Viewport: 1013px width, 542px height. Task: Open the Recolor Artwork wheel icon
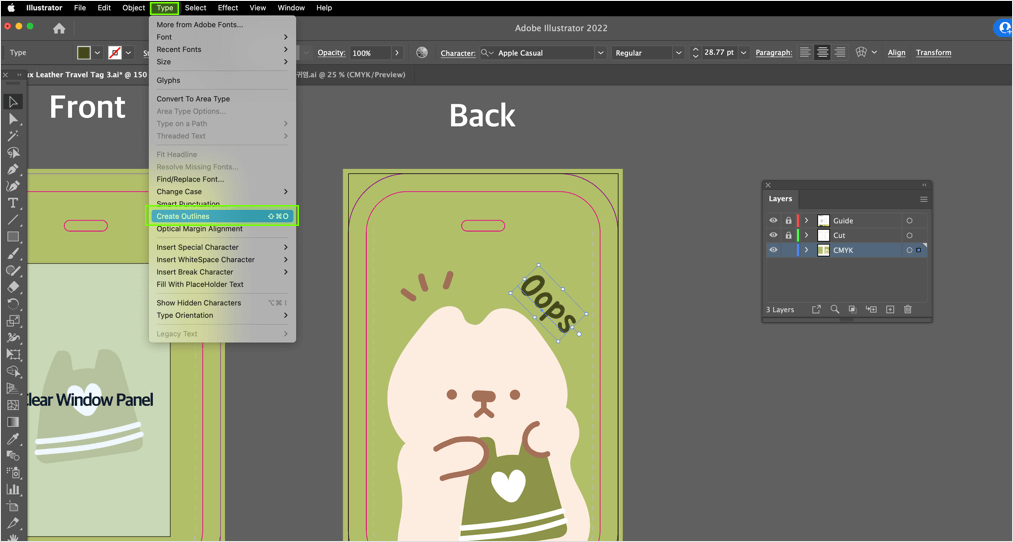click(422, 52)
